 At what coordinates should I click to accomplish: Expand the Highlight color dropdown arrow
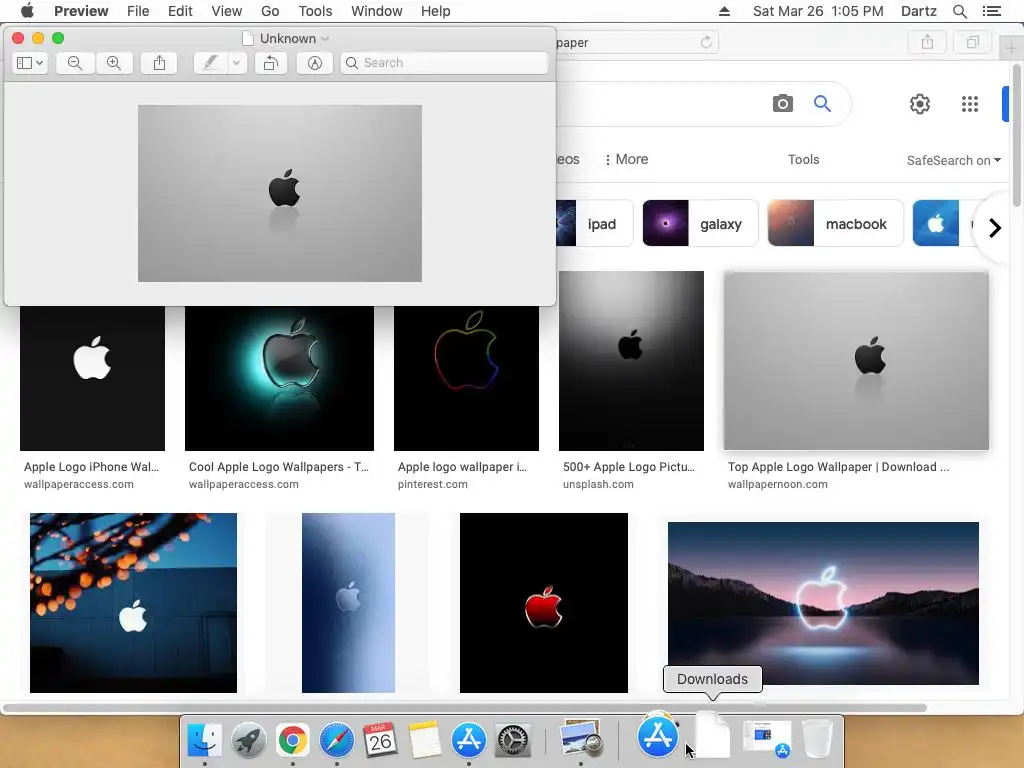236,63
